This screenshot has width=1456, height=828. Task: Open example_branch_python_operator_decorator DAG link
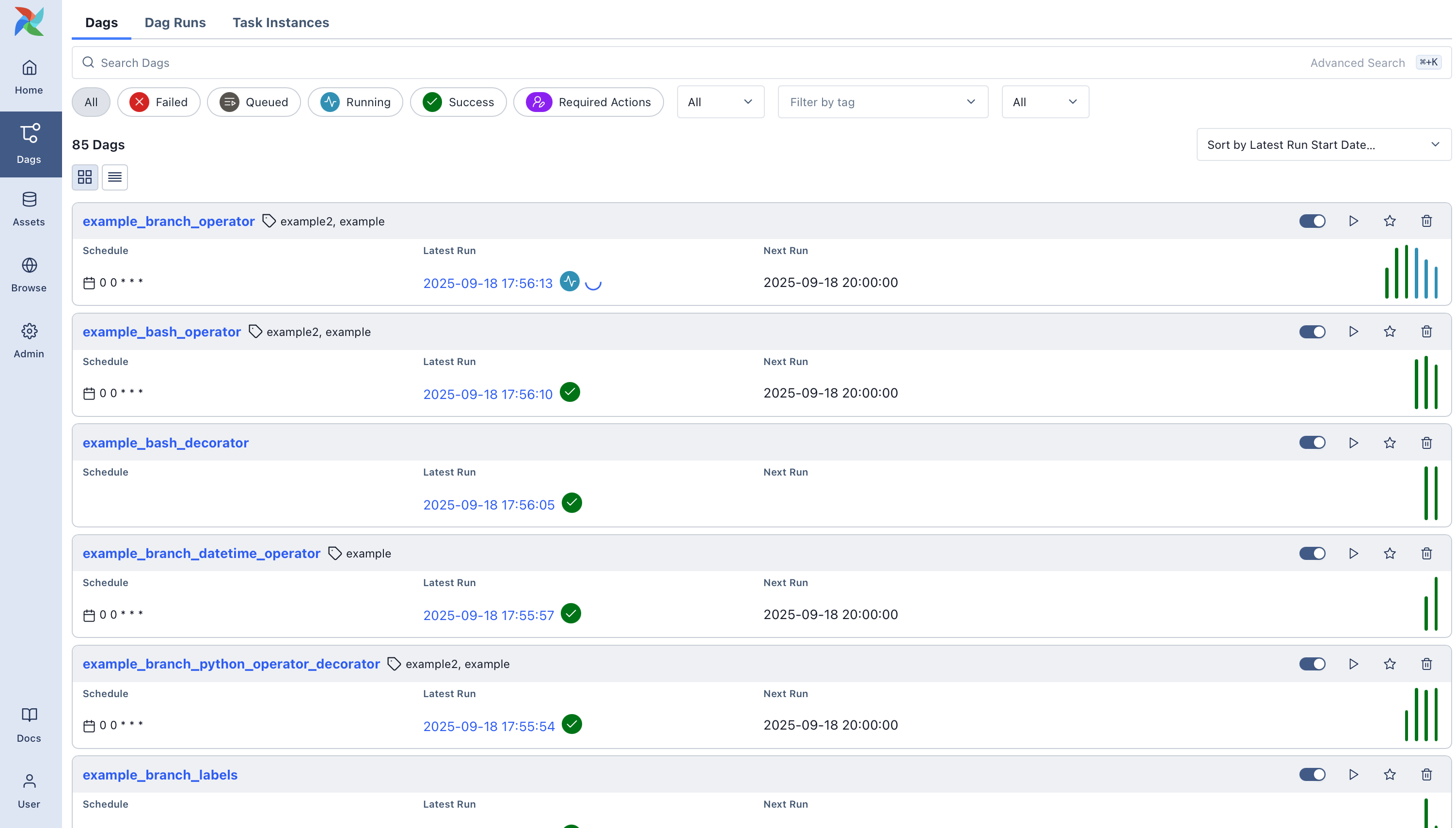[x=231, y=664]
